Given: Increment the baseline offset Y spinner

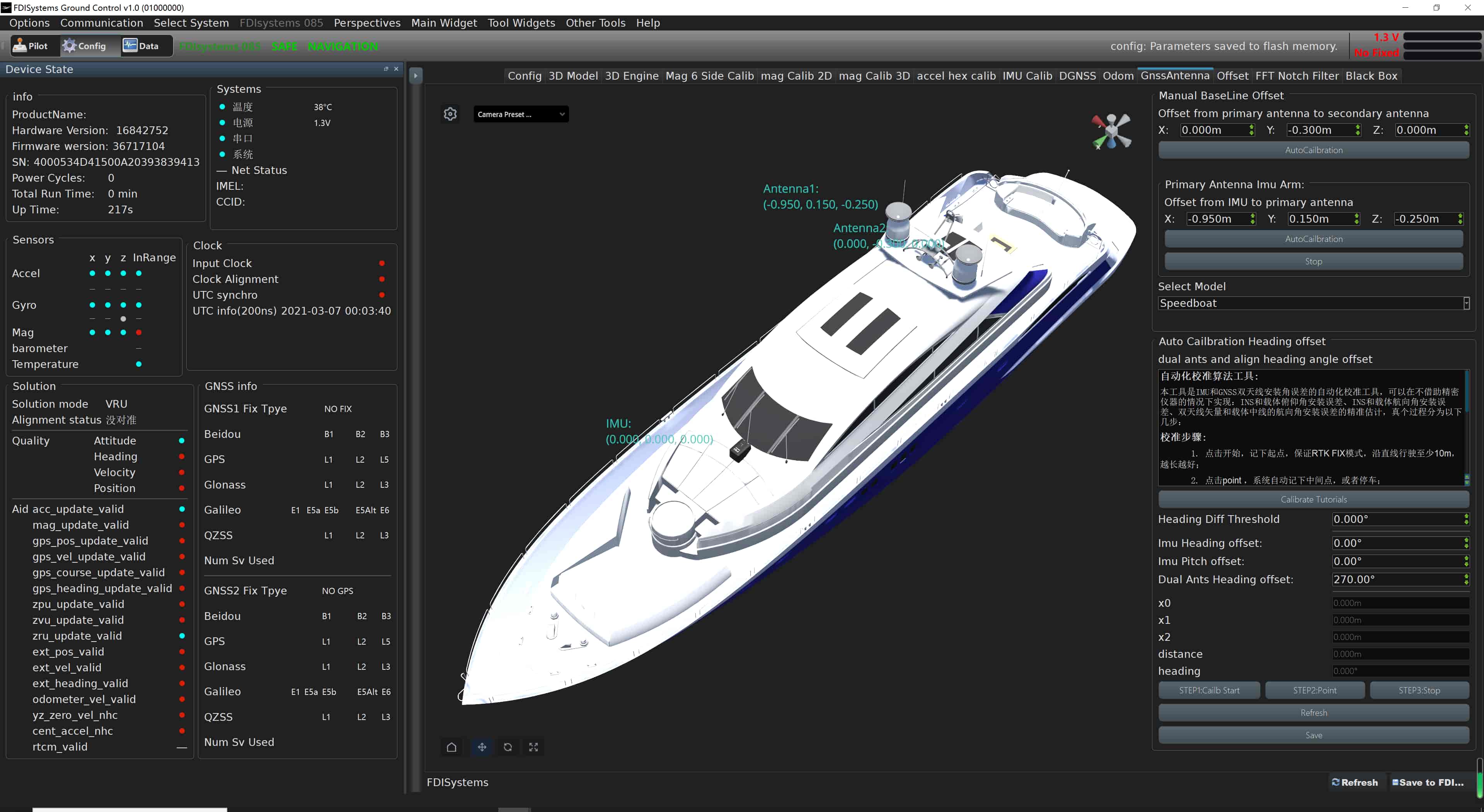Looking at the screenshot, I should click(1358, 127).
